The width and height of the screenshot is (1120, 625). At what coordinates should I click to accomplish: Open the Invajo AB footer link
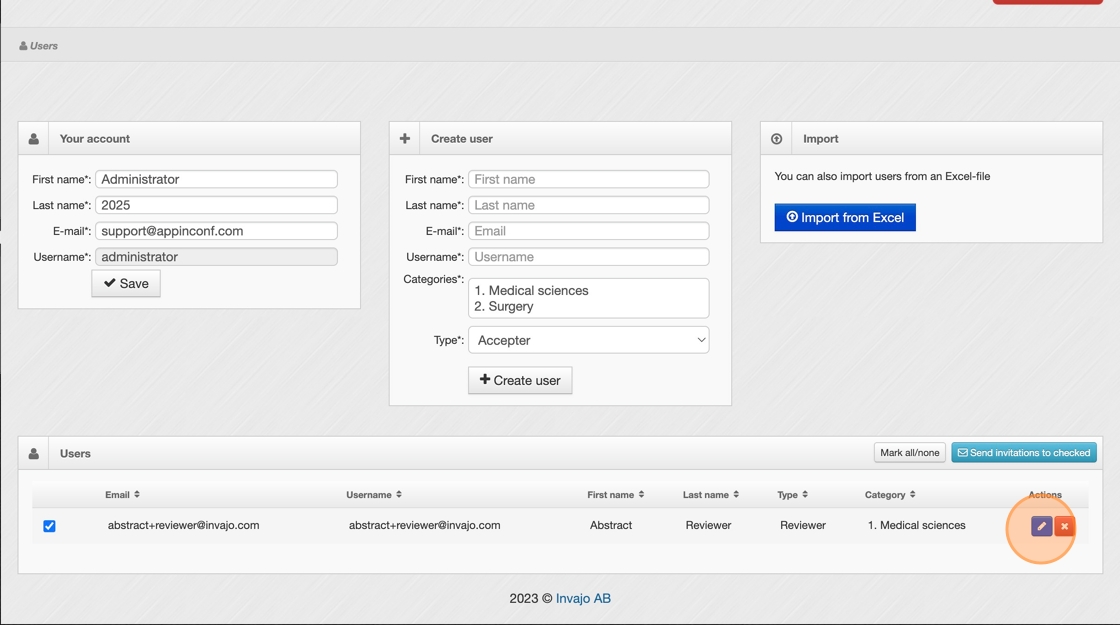(x=583, y=598)
